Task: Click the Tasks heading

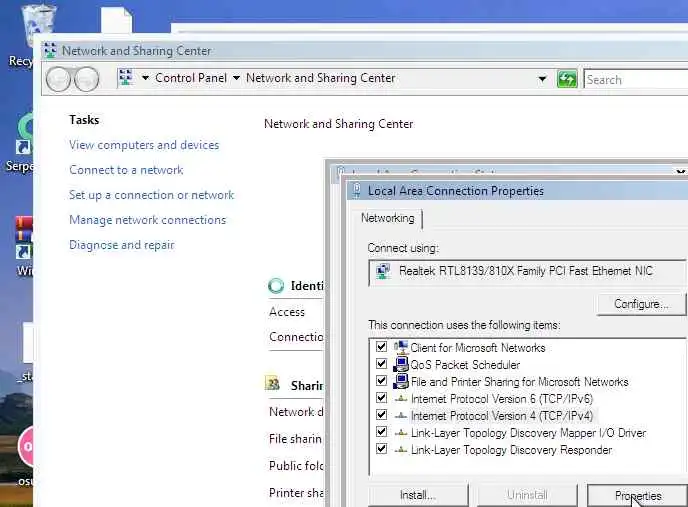Action: tap(84, 120)
